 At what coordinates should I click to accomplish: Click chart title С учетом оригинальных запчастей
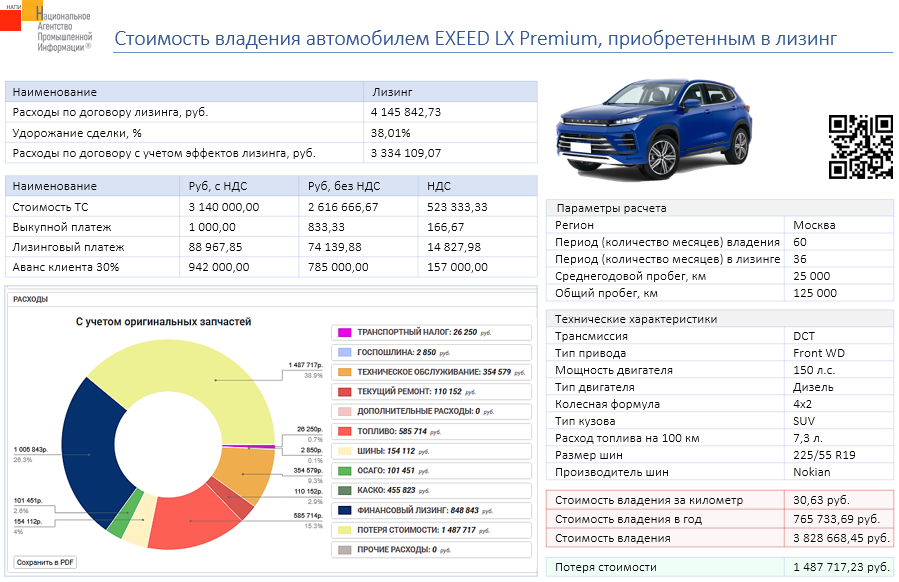pos(163,322)
